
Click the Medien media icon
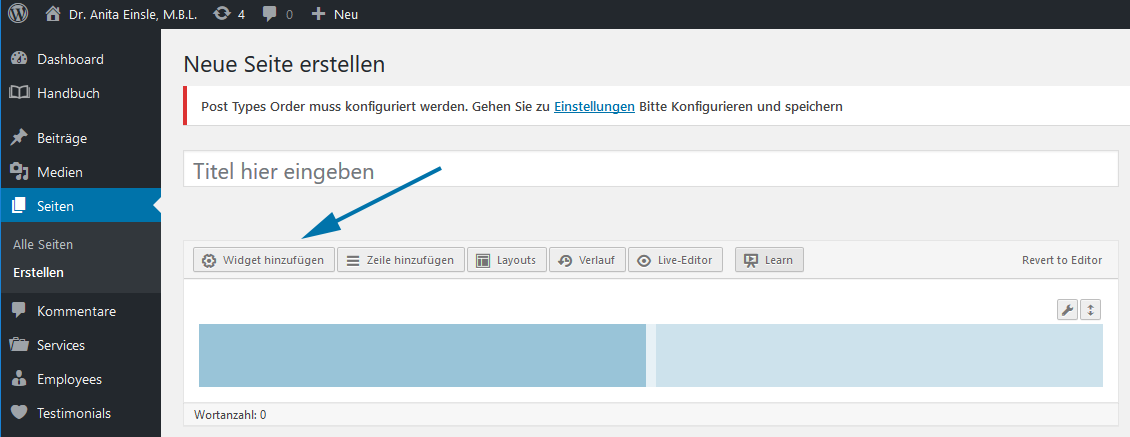pyautogui.click(x=19, y=172)
